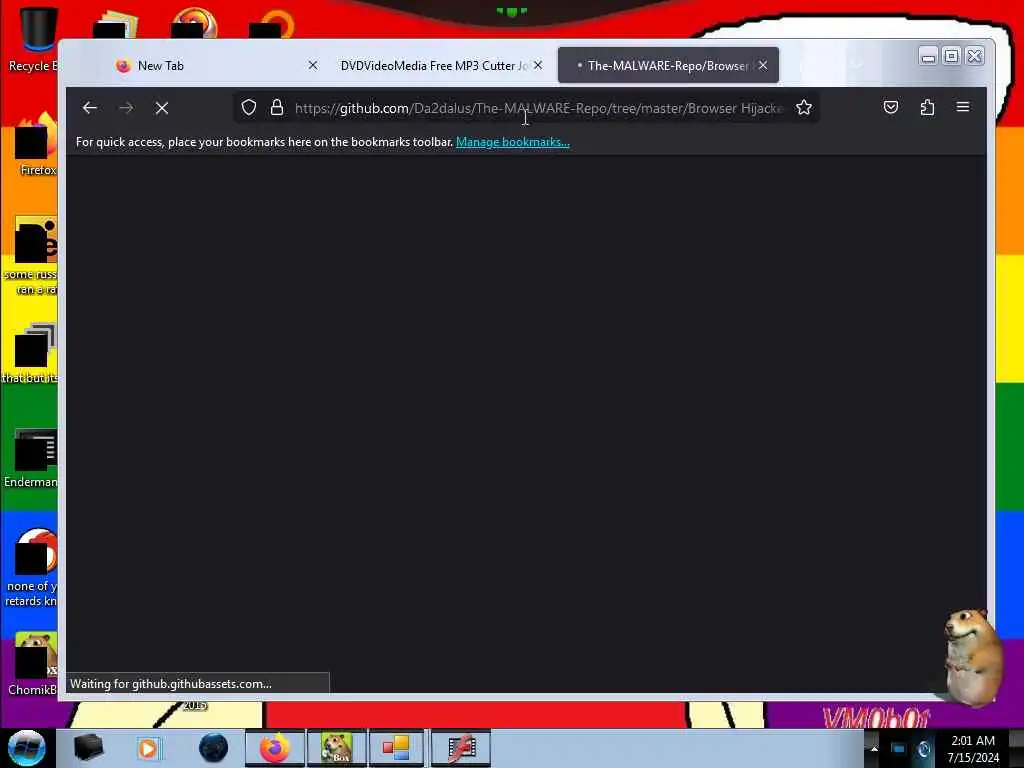1024x768 pixels.
Task: Open the Firefox hamburger application menu
Action: pos(963,107)
